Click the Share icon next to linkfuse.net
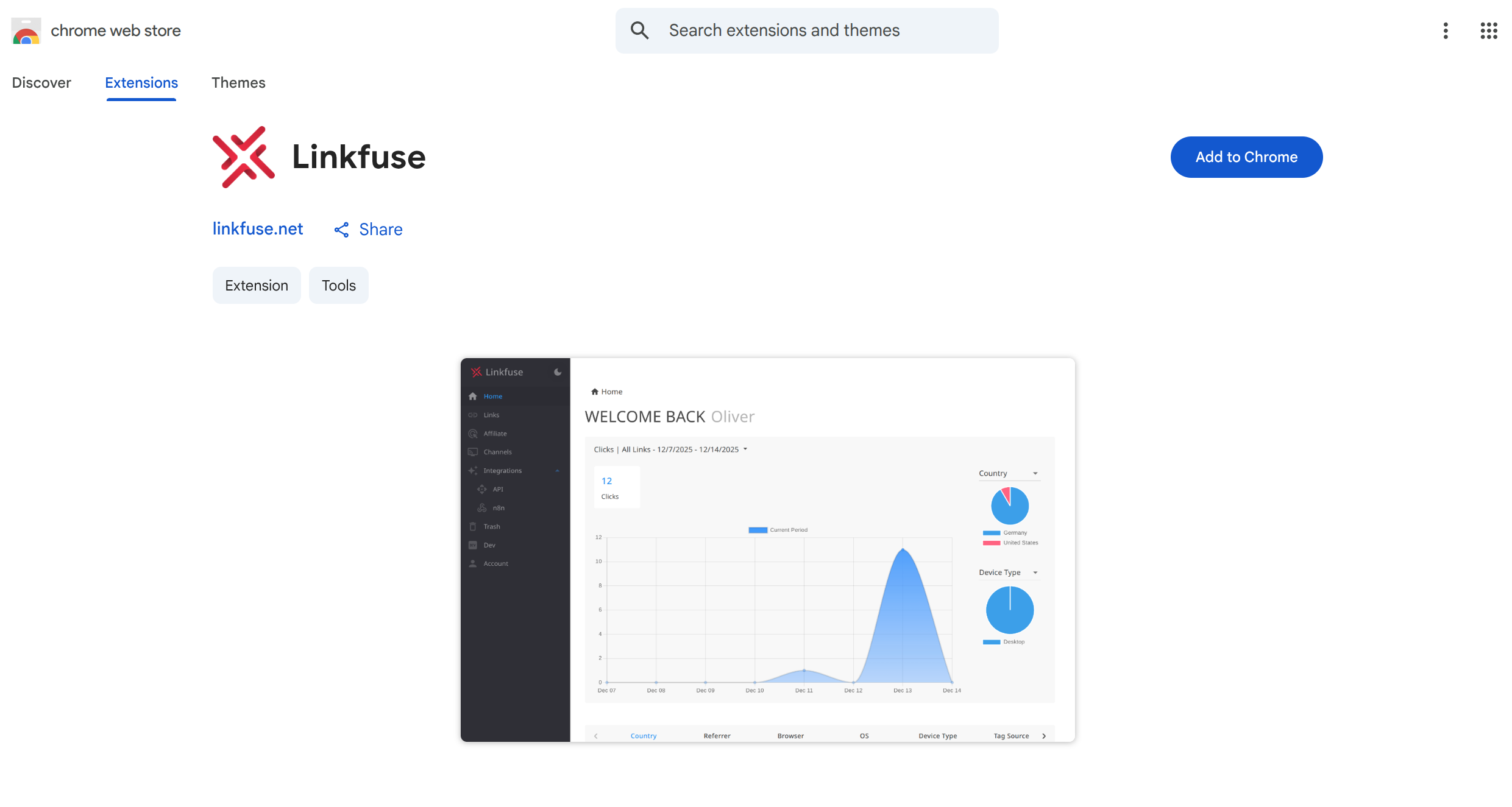The image size is (1512, 807). pyautogui.click(x=341, y=230)
